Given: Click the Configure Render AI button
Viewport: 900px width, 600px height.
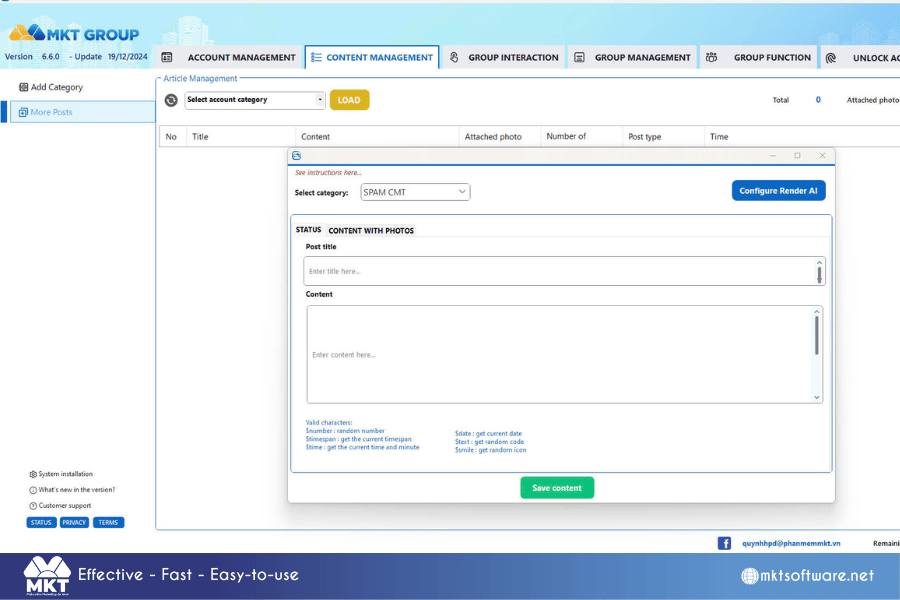Looking at the screenshot, I should tap(778, 191).
